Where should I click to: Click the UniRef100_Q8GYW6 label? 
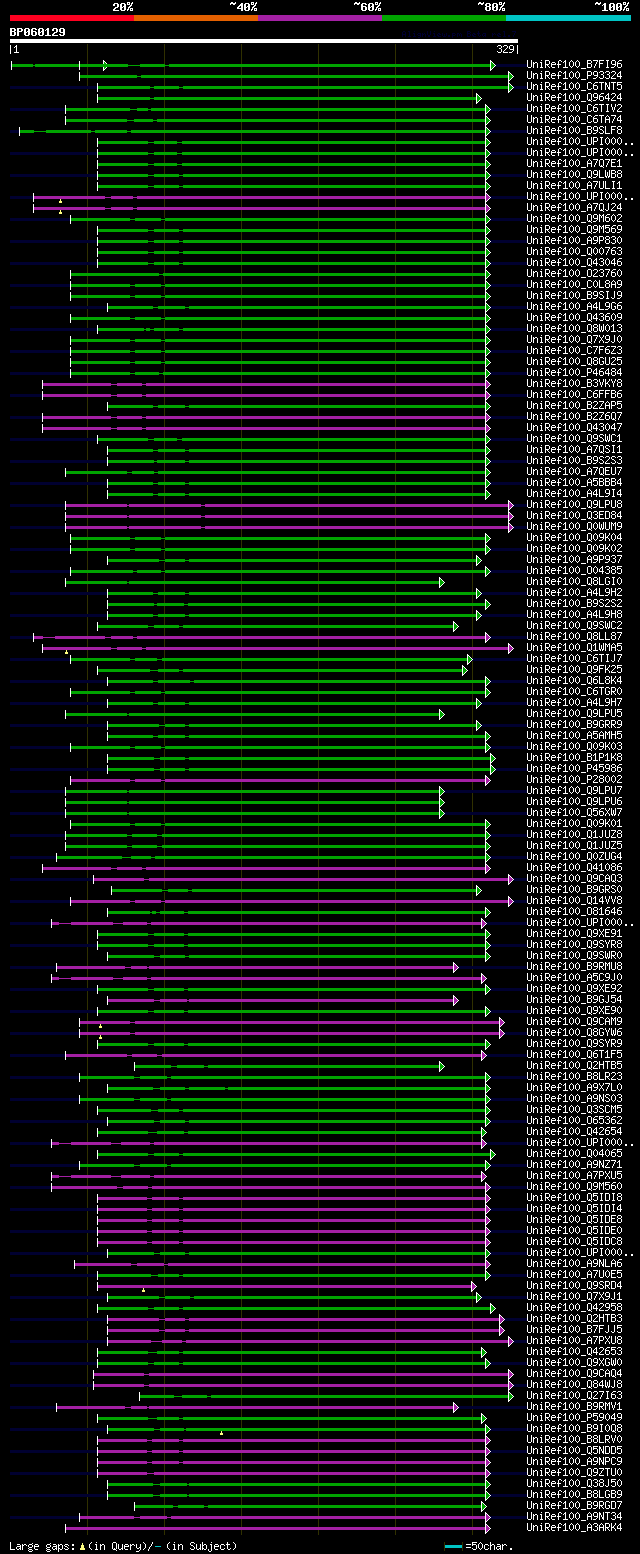click(x=574, y=1032)
